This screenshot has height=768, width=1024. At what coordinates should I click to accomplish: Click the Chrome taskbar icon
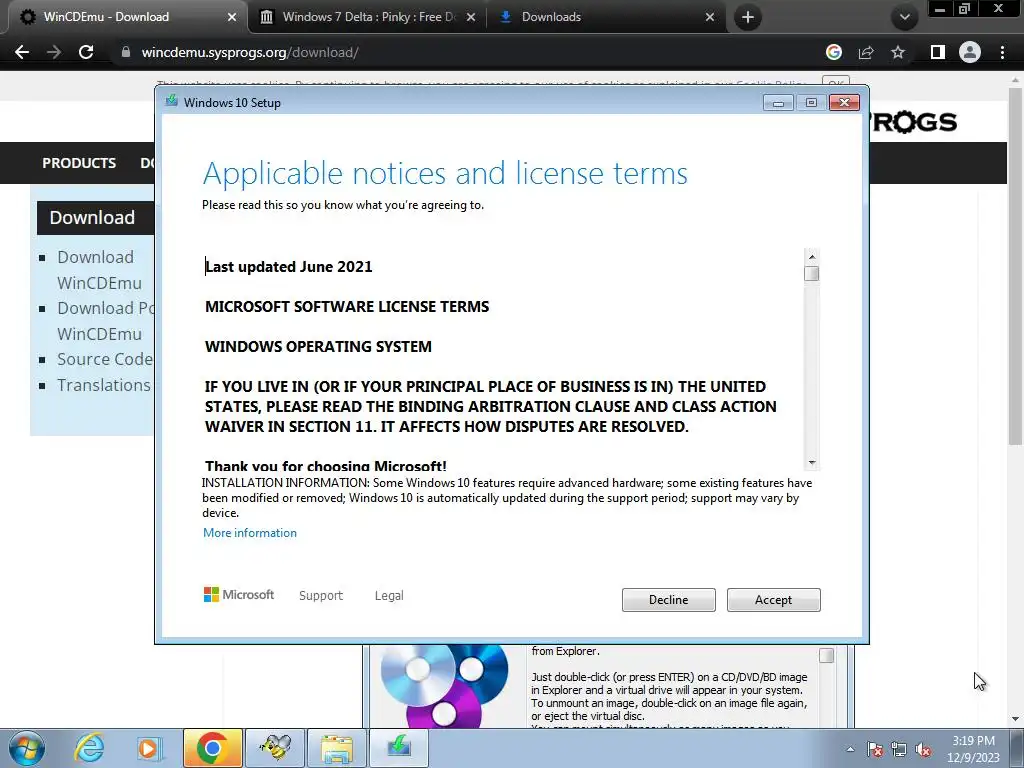(212, 748)
